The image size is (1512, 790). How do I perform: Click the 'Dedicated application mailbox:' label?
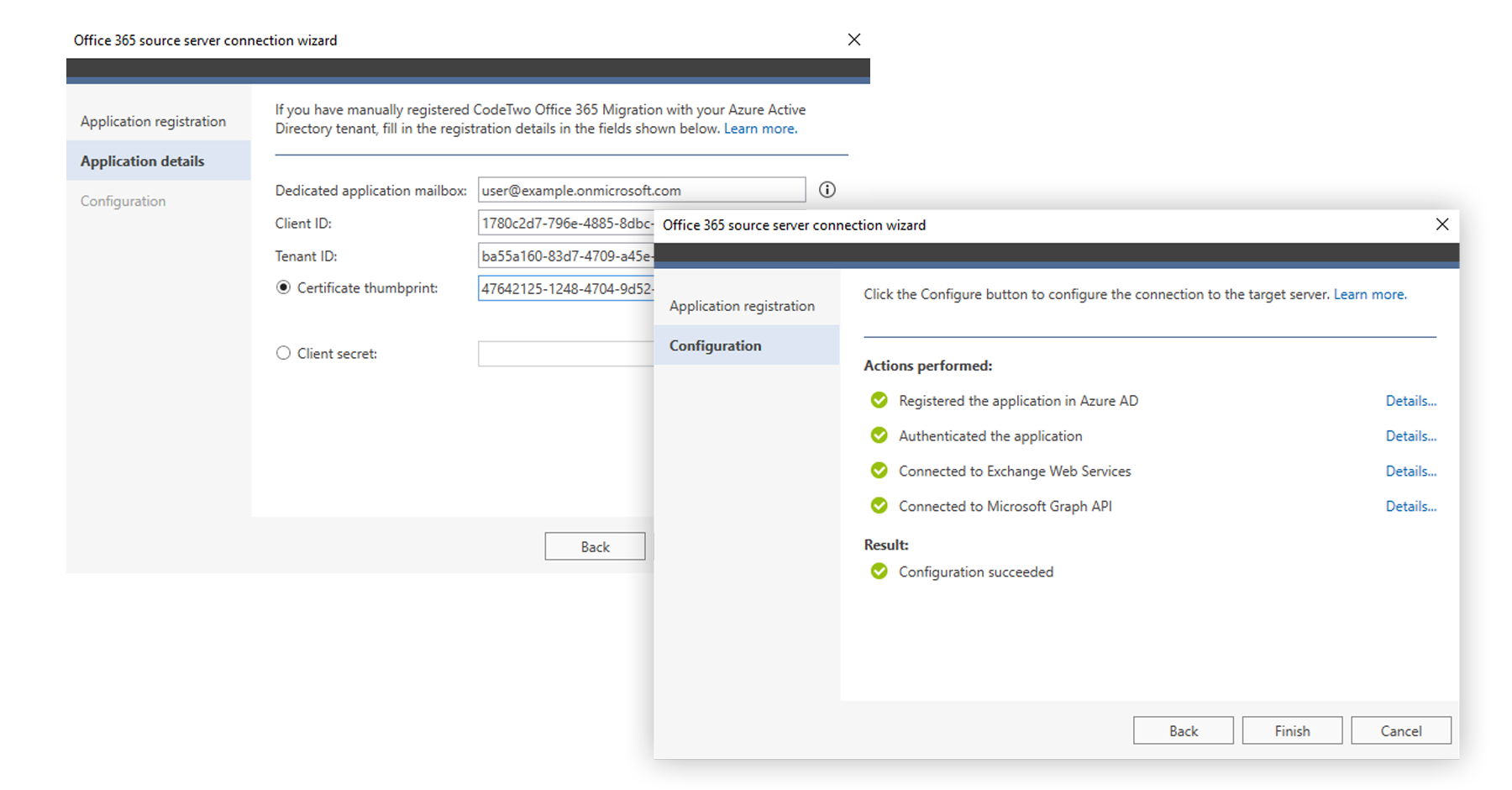370,191
